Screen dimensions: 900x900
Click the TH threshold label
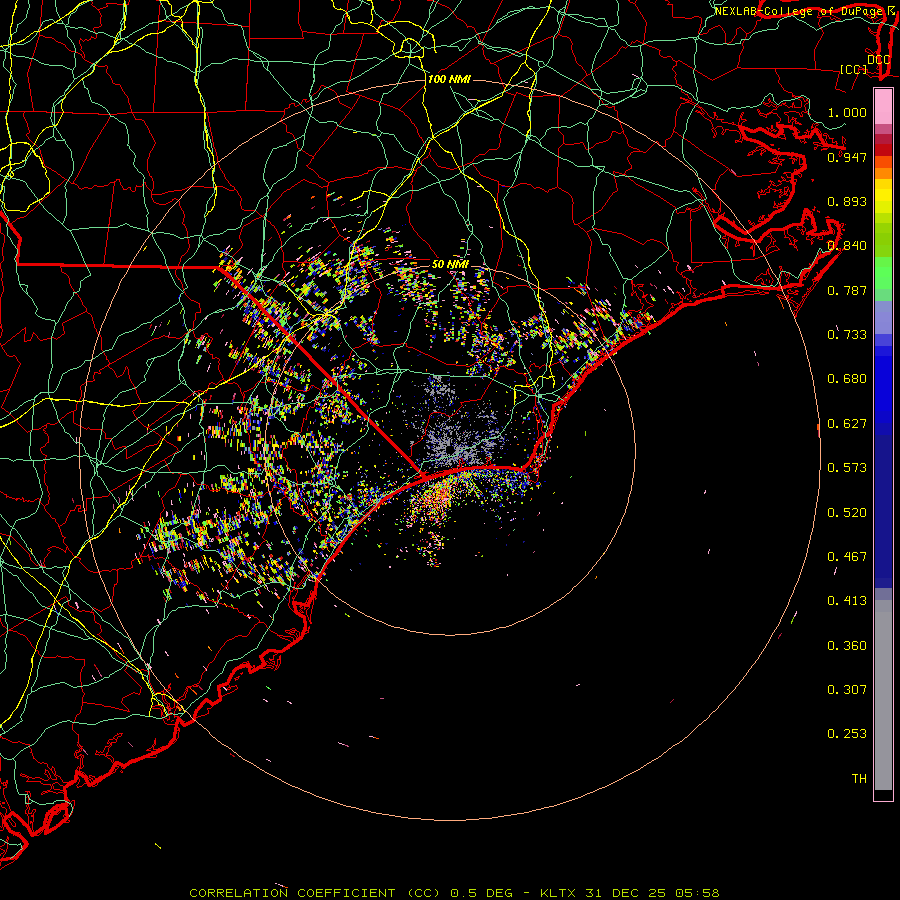coord(859,778)
